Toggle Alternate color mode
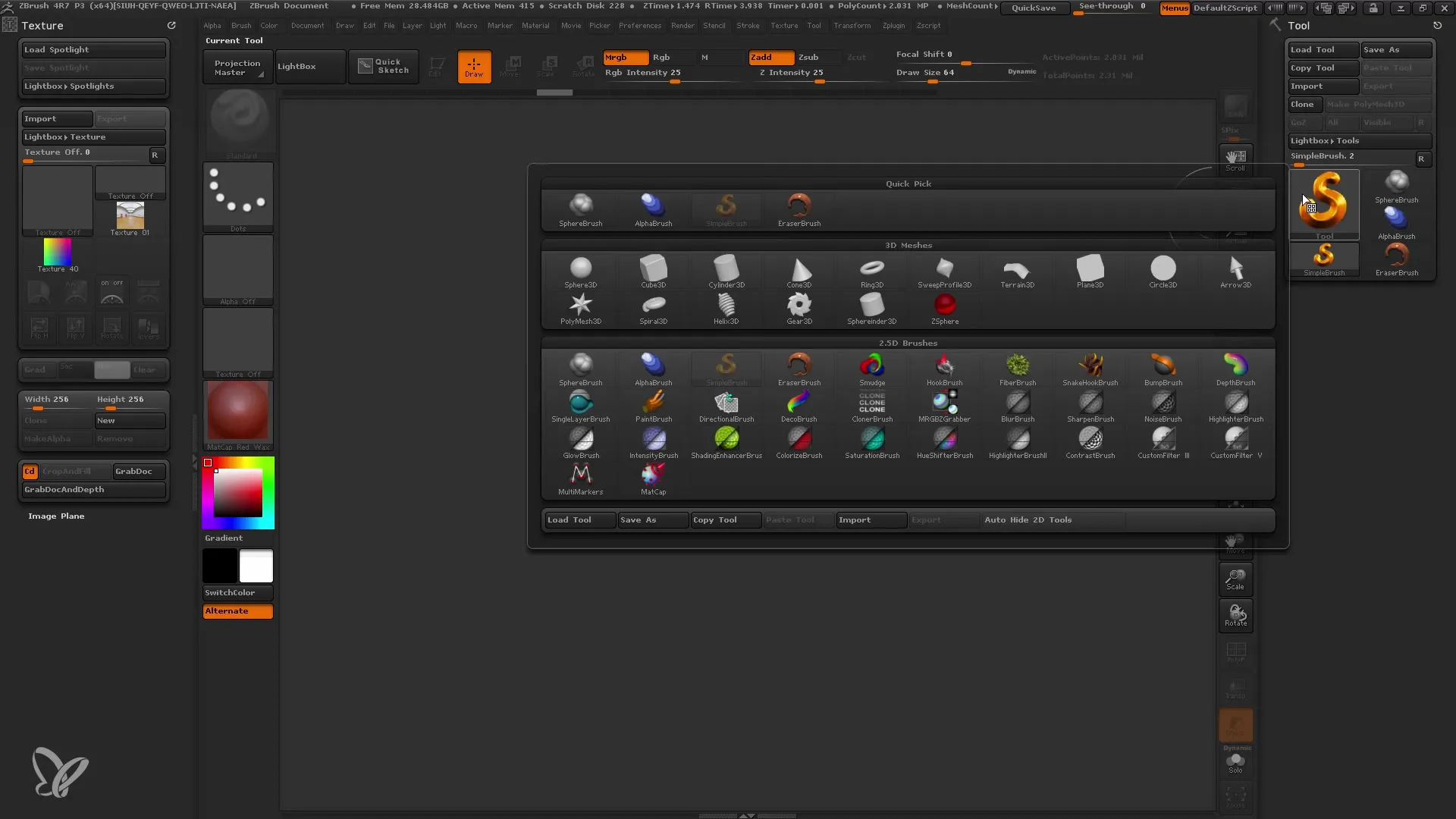The height and width of the screenshot is (819, 1456). click(237, 611)
